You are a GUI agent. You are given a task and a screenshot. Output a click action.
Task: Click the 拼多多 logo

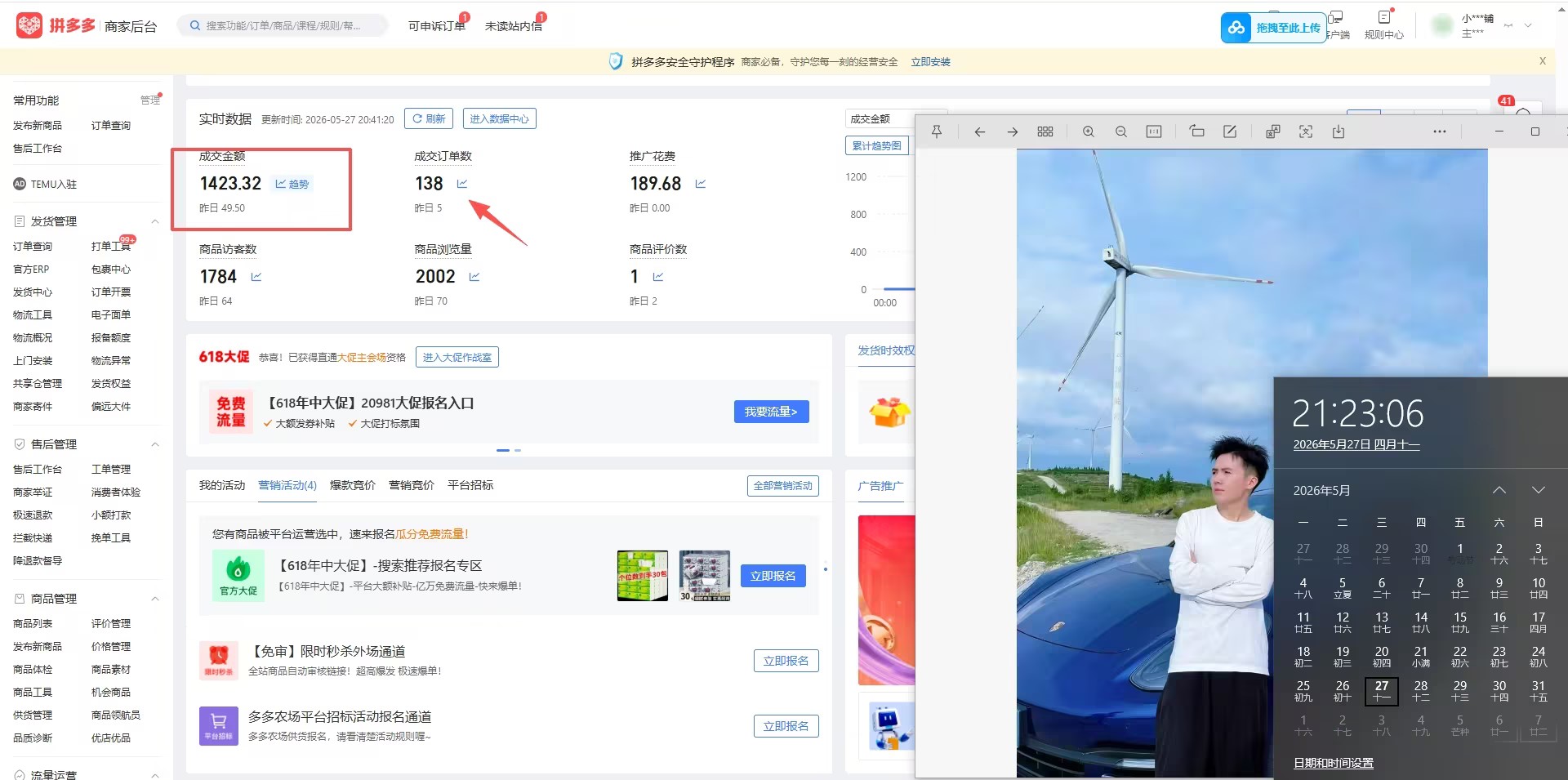[x=56, y=26]
